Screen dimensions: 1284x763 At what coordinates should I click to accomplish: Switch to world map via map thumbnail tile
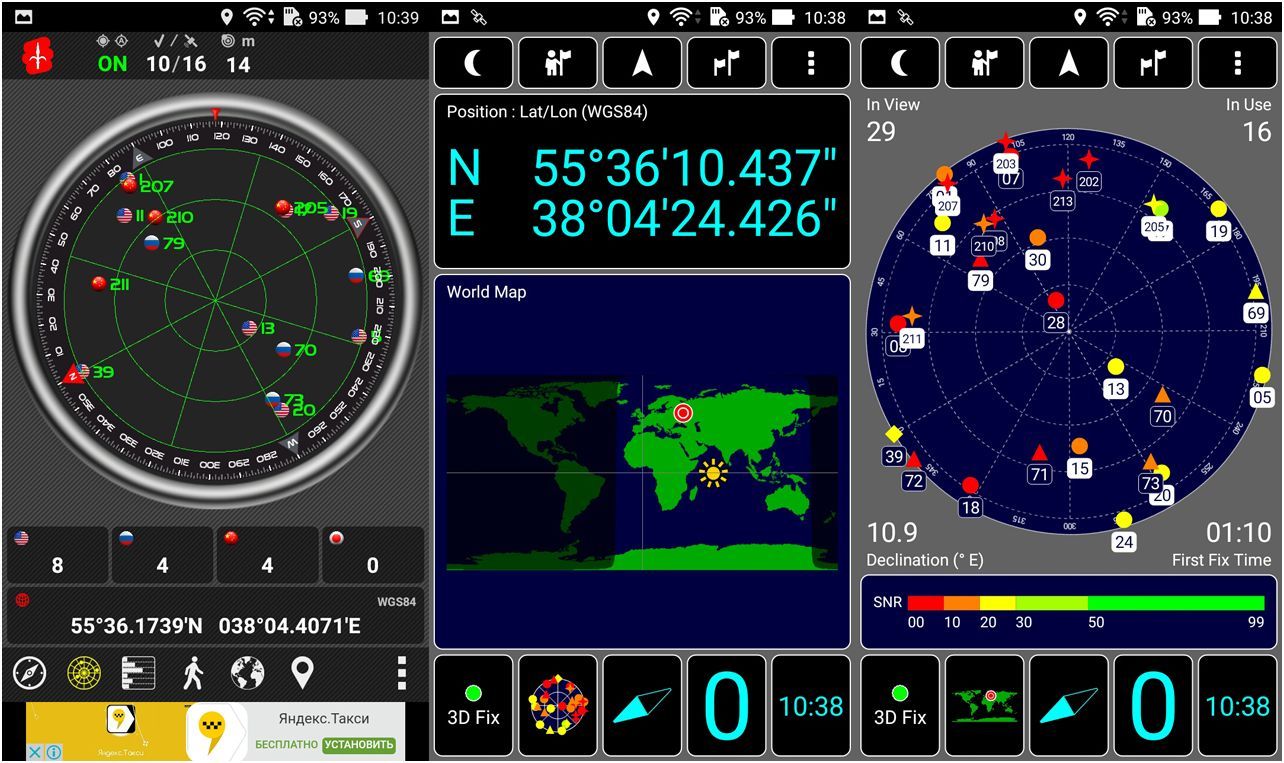click(x=985, y=706)
